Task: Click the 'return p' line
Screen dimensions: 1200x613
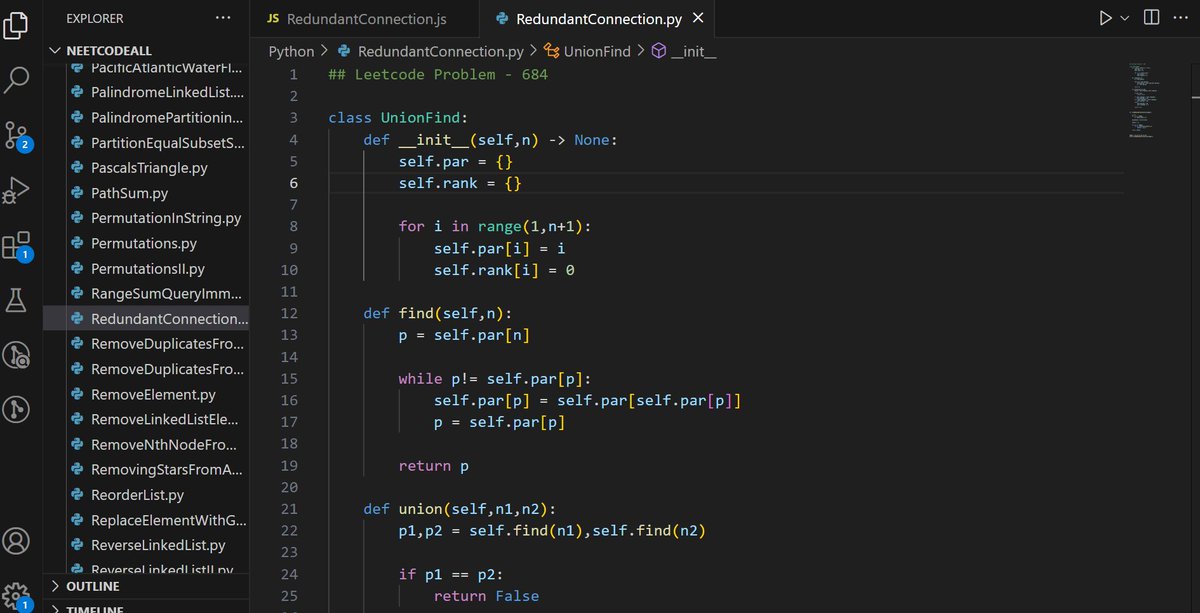Action: pos(434,465)
